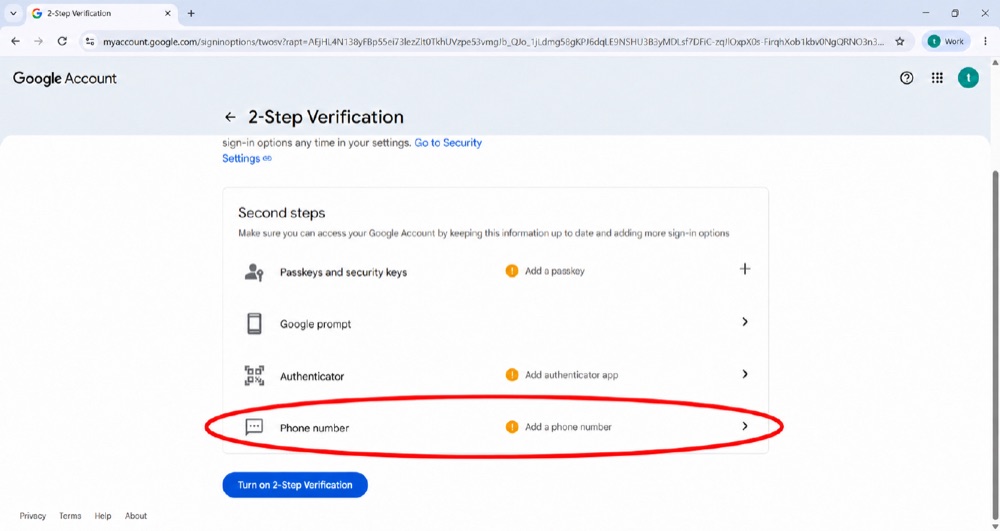The image size is (1000, 531).
Task: Close the 2-Step Verification tab
Action: [168, 13]
